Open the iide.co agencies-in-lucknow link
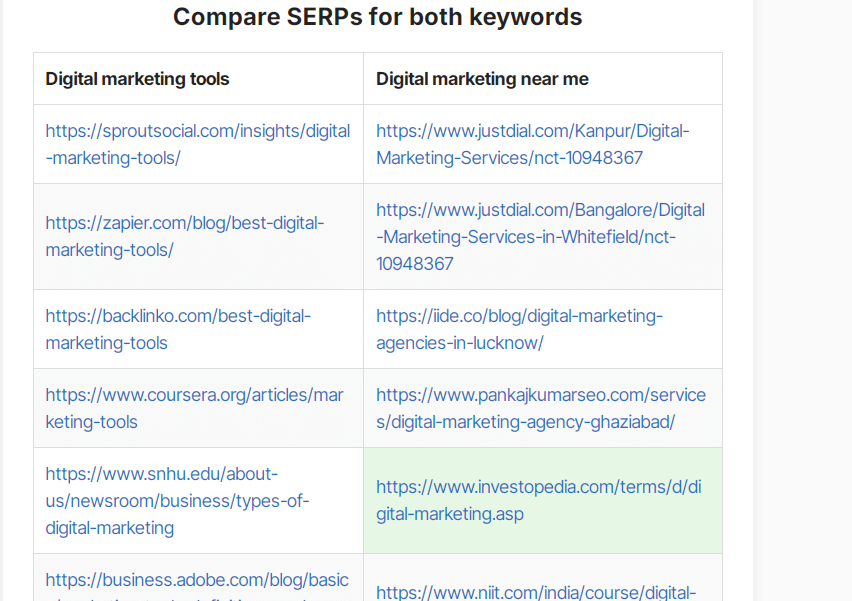 [519, 329]
